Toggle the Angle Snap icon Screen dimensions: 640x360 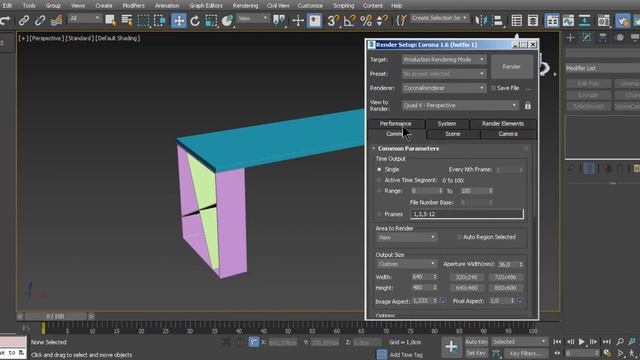349,20
